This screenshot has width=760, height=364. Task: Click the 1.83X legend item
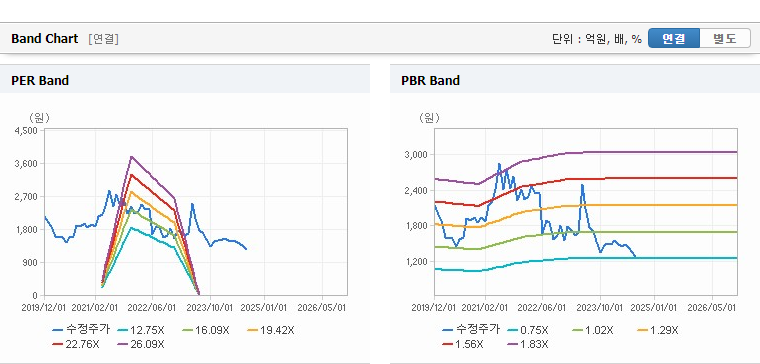(527, 345)
